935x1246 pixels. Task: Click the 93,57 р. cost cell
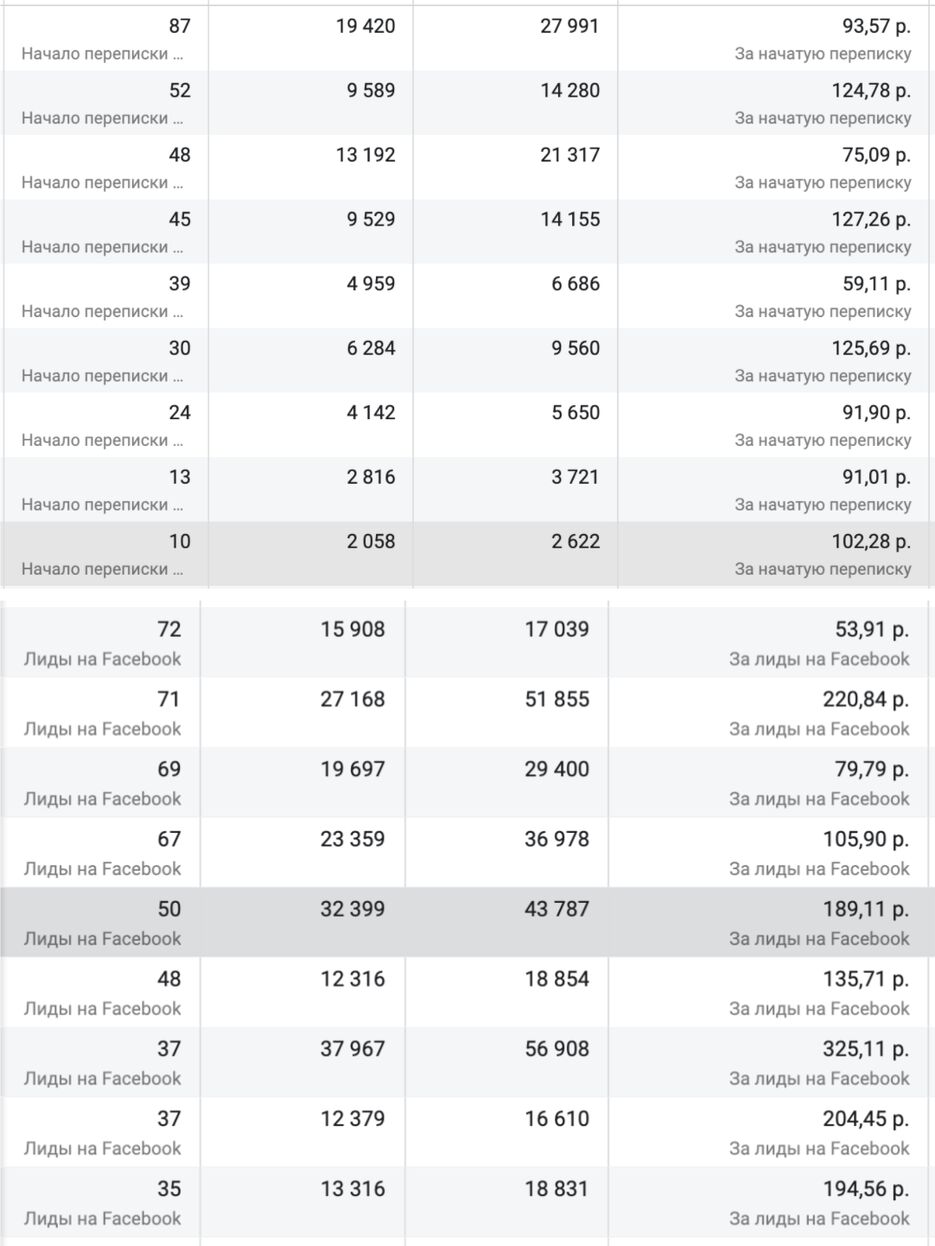click(x=876, y=27)
